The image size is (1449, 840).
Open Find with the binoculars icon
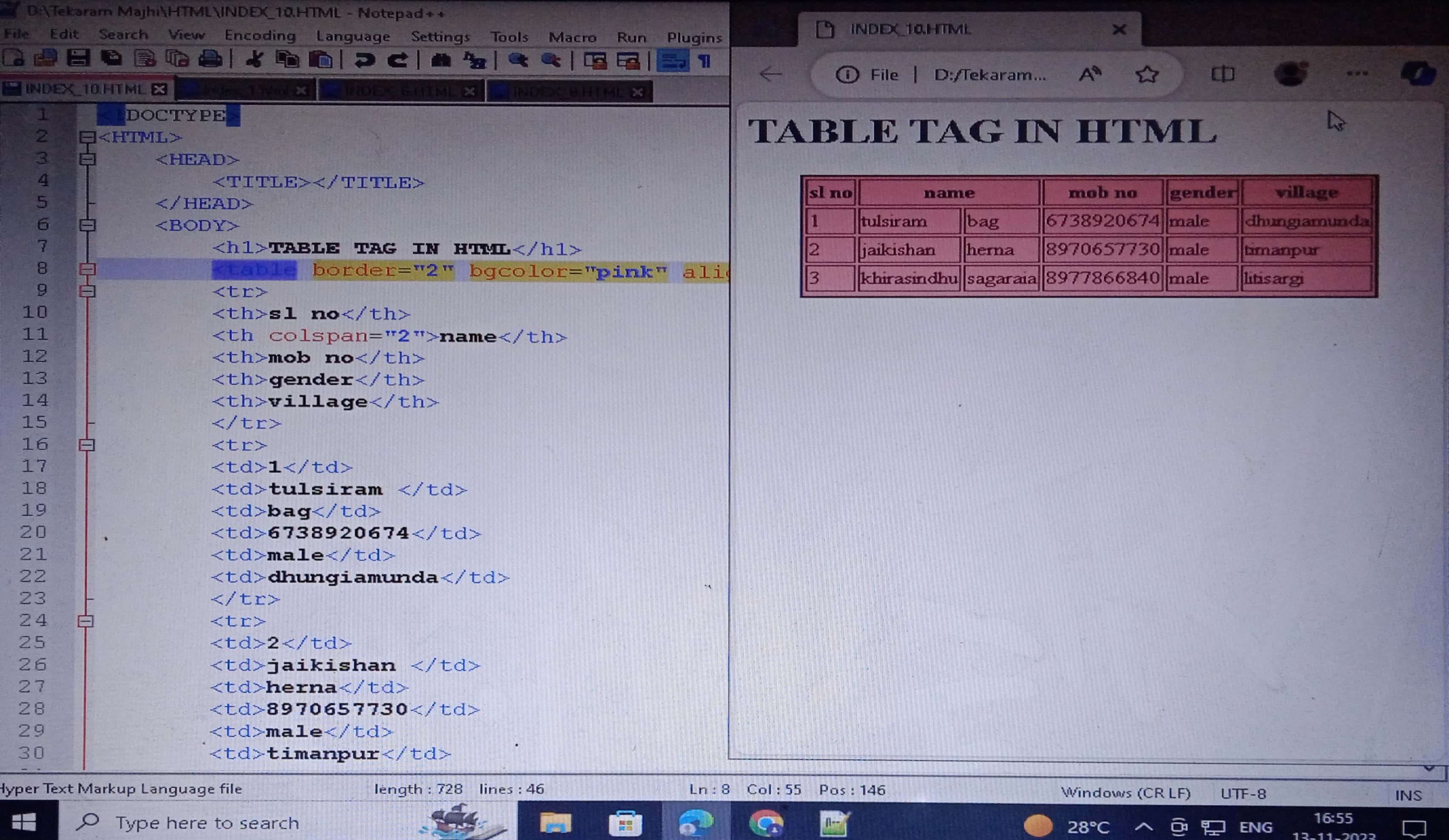click(x=440, y=60)
